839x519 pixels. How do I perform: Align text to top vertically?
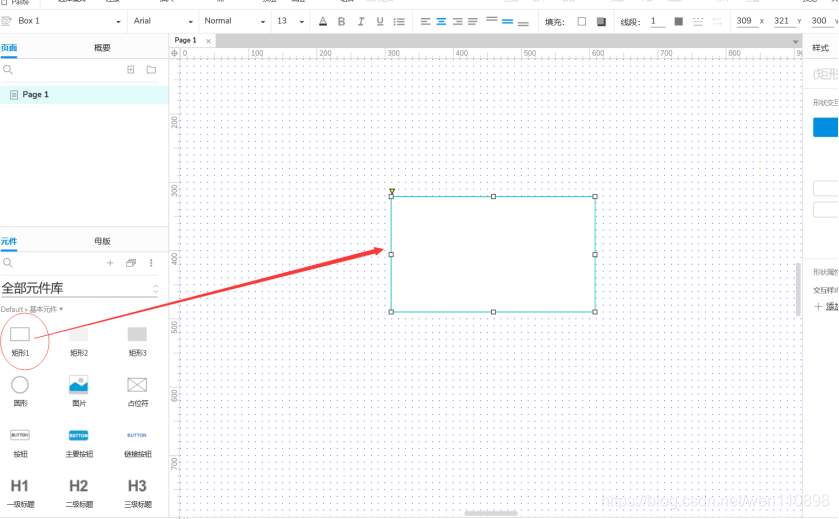[492, 20]
